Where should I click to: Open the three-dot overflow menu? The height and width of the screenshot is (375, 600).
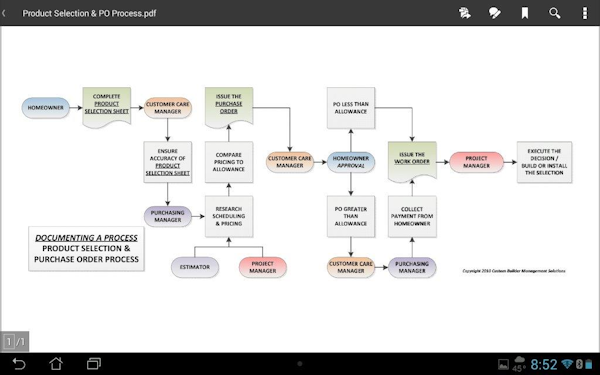(x=585, y=13)
